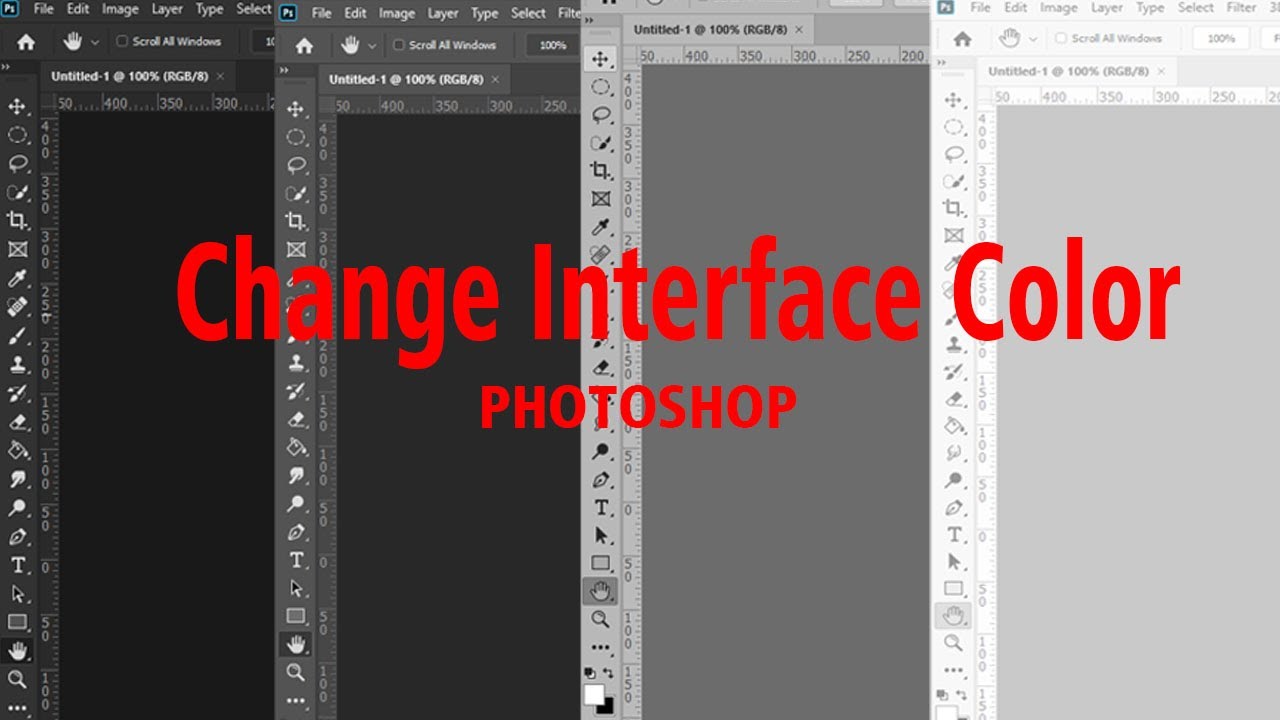Swap foreground and background colors in medium gray theme
Screen dimensions: 1280x720
pos(609,673)
